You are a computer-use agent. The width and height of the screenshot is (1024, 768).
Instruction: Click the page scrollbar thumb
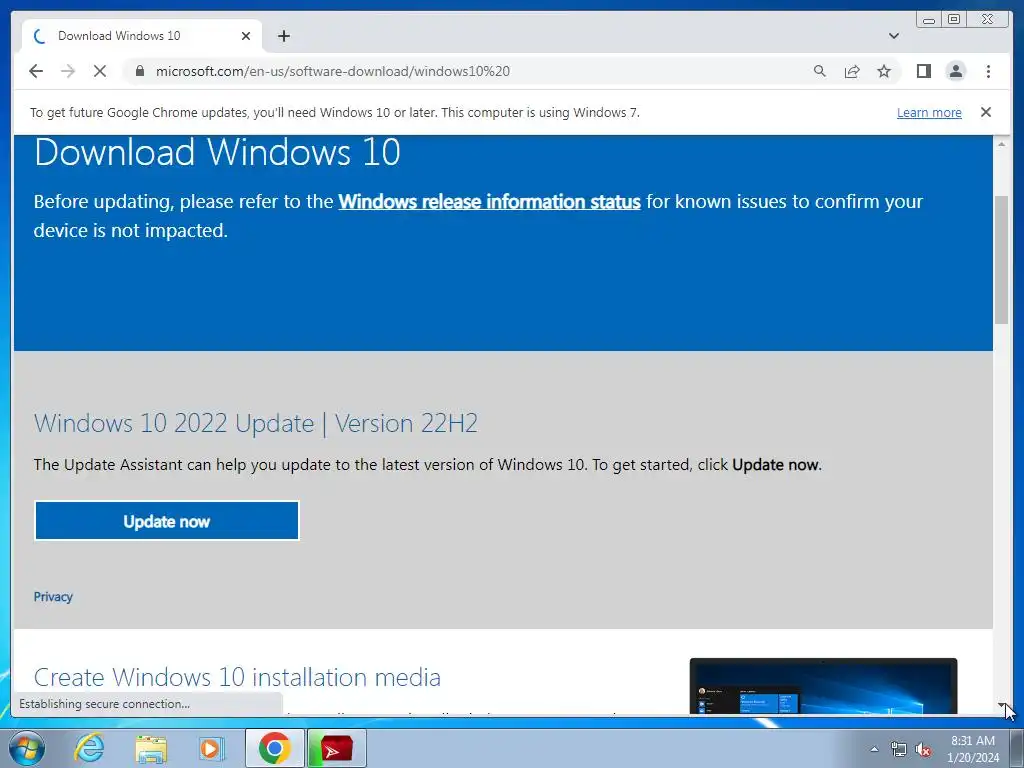[1001, 259]
